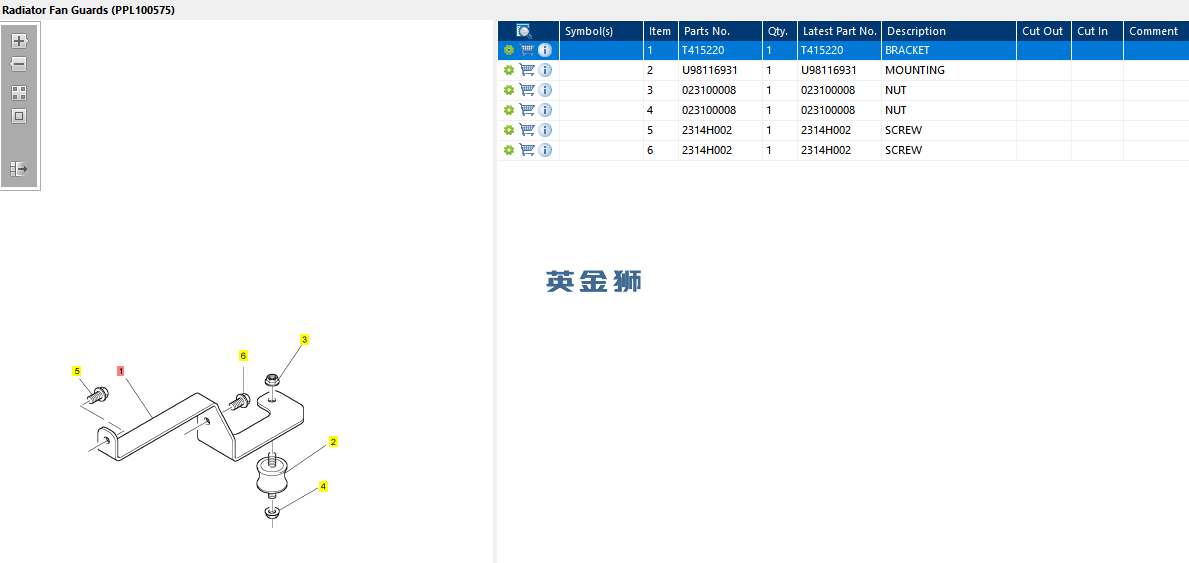Sort by Qty. column header
The width and height of the screenshot is (1189, 563).
[780, 31]
